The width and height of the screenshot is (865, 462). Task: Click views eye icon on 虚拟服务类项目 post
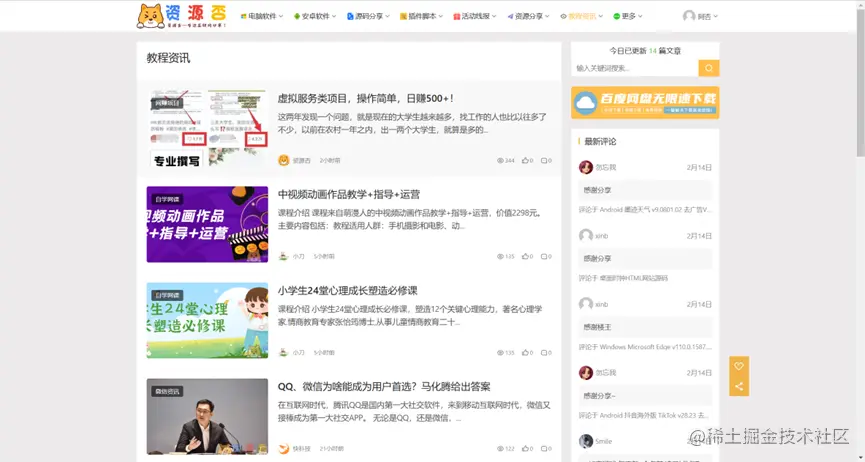point(500,161)
